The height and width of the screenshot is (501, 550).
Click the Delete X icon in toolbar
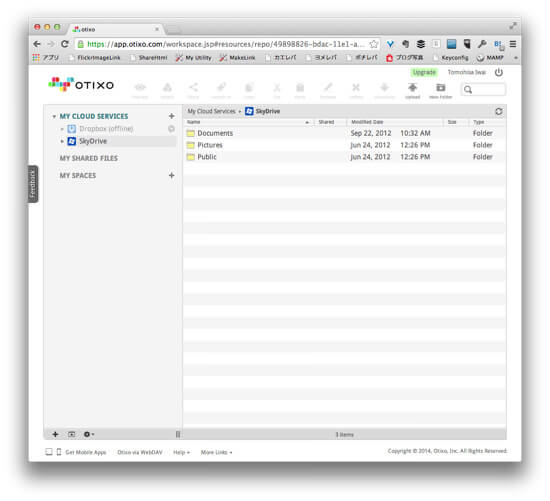(x=356, y=87)
